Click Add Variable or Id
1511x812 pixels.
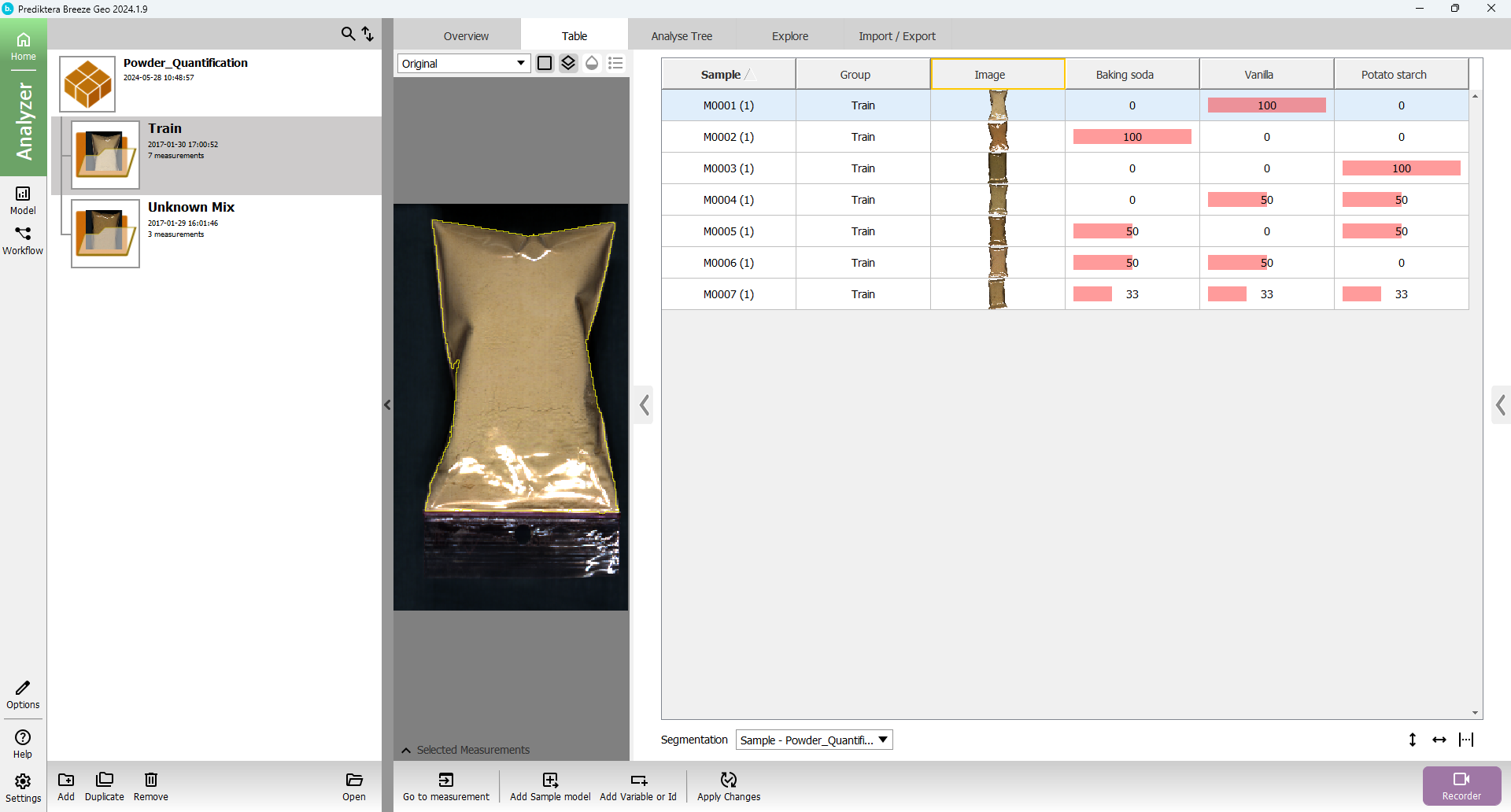[x=637, y=786]
